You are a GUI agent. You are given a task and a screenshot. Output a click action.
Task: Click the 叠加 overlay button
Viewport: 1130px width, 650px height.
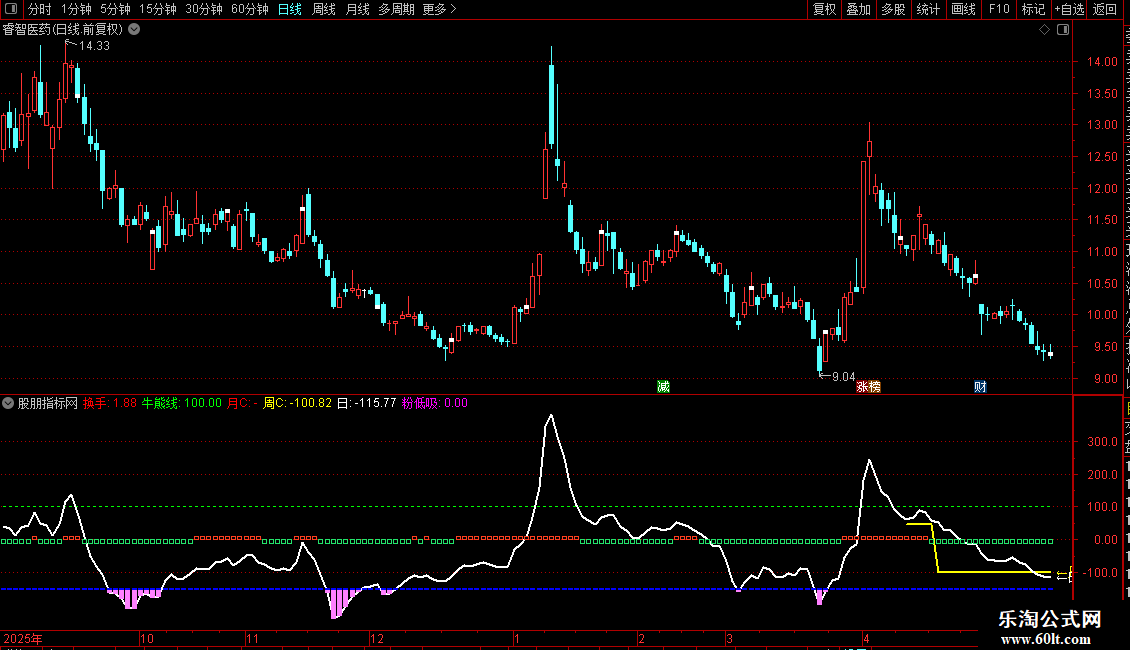(x=858, y=9)
